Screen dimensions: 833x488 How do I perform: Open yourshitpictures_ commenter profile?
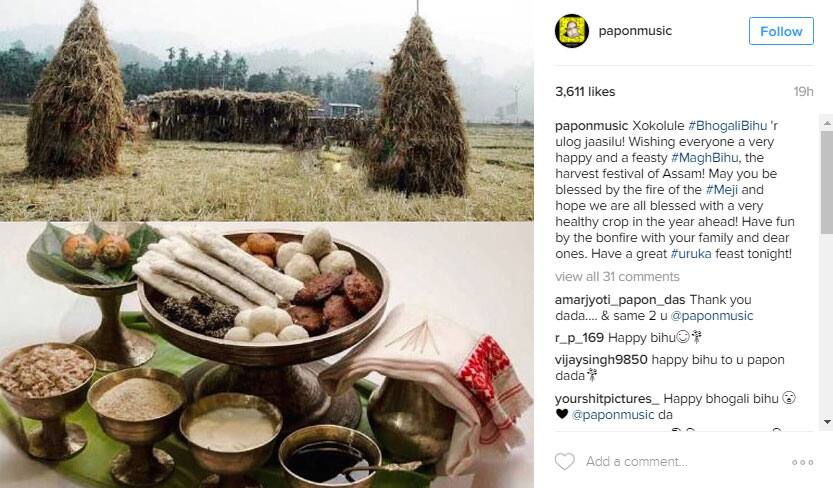[607, 399]
